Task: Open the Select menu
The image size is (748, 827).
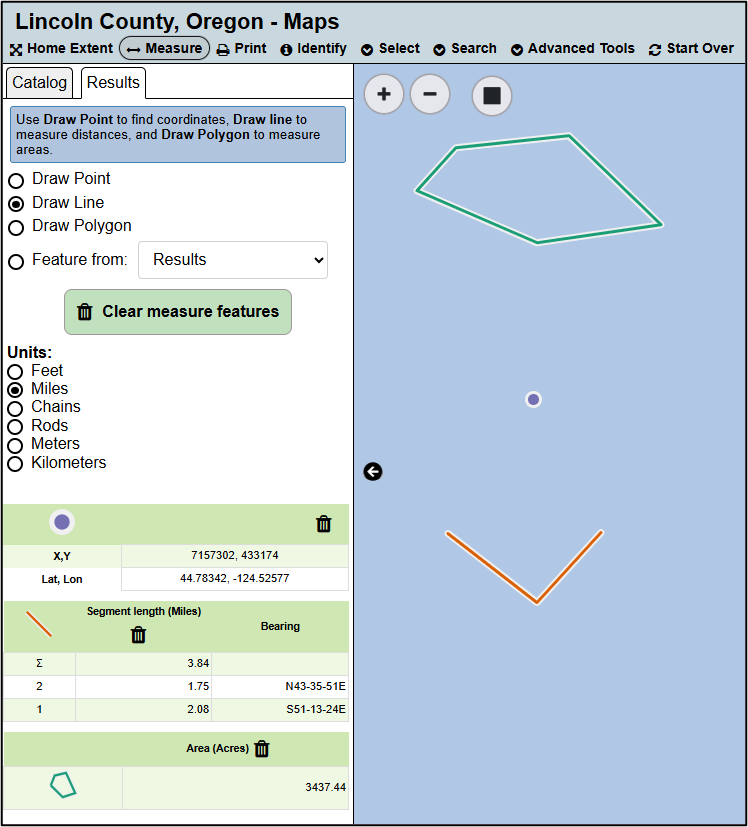Action: pos(390,49)
